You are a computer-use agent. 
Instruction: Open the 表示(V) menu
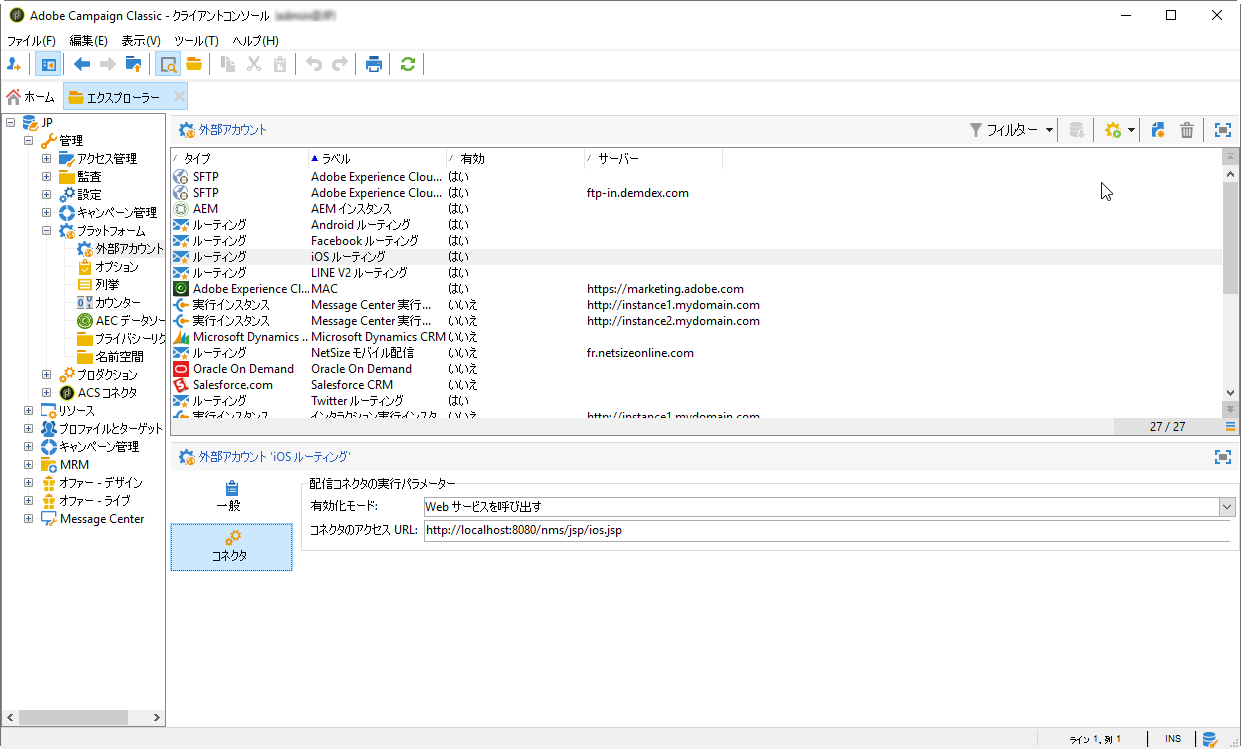tap(141, 41)
